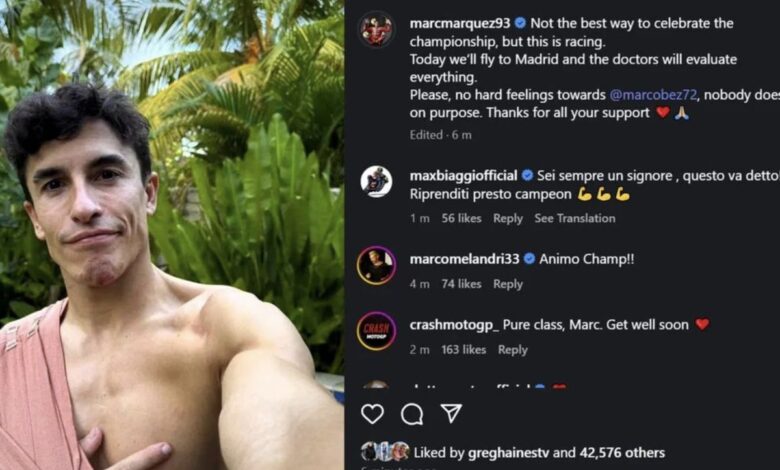Click the small liker avatars beside Liked by
780x470 pixels.
(x=385, y=451)
